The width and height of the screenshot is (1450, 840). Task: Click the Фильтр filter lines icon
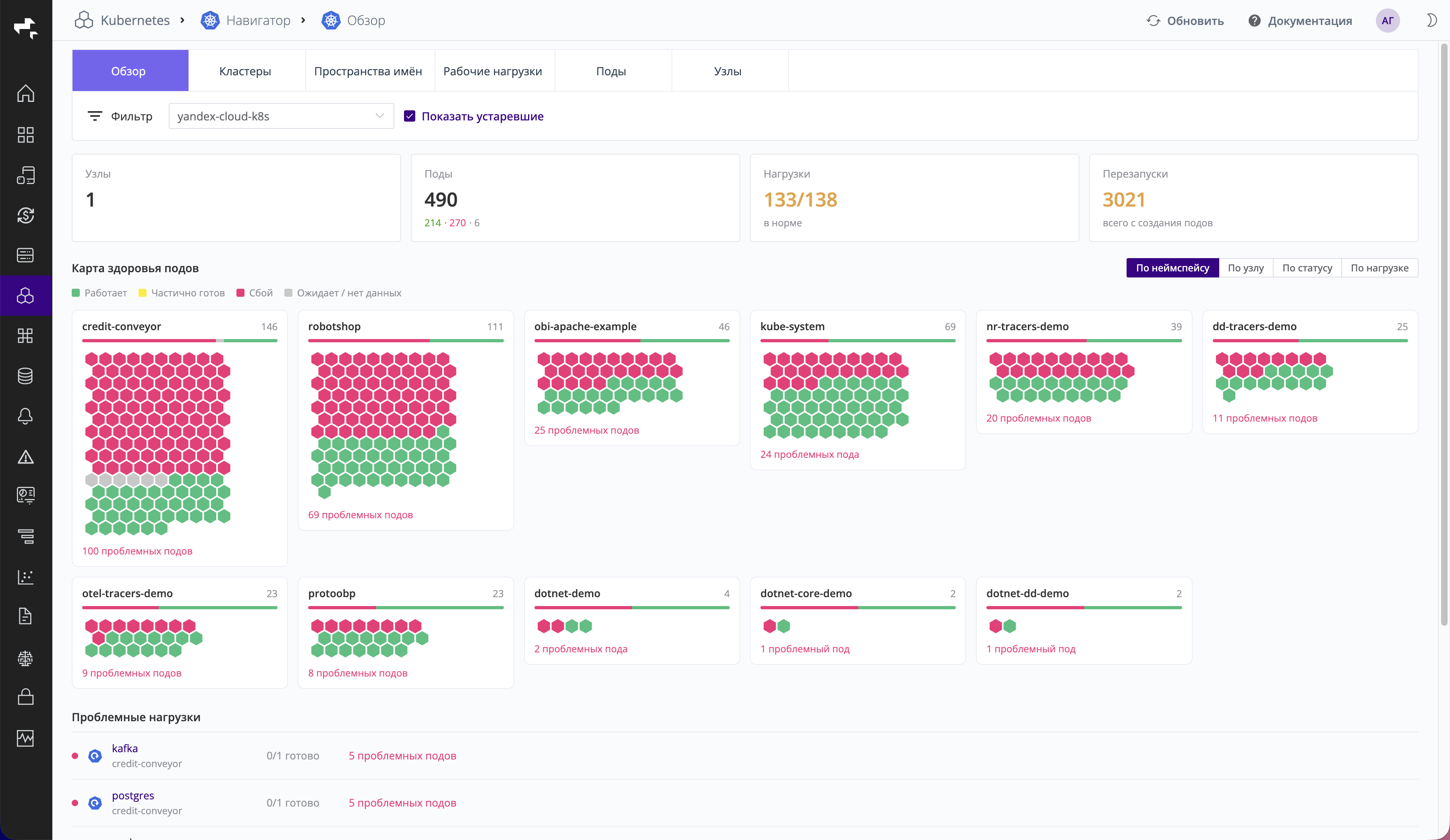click(94, 116)
